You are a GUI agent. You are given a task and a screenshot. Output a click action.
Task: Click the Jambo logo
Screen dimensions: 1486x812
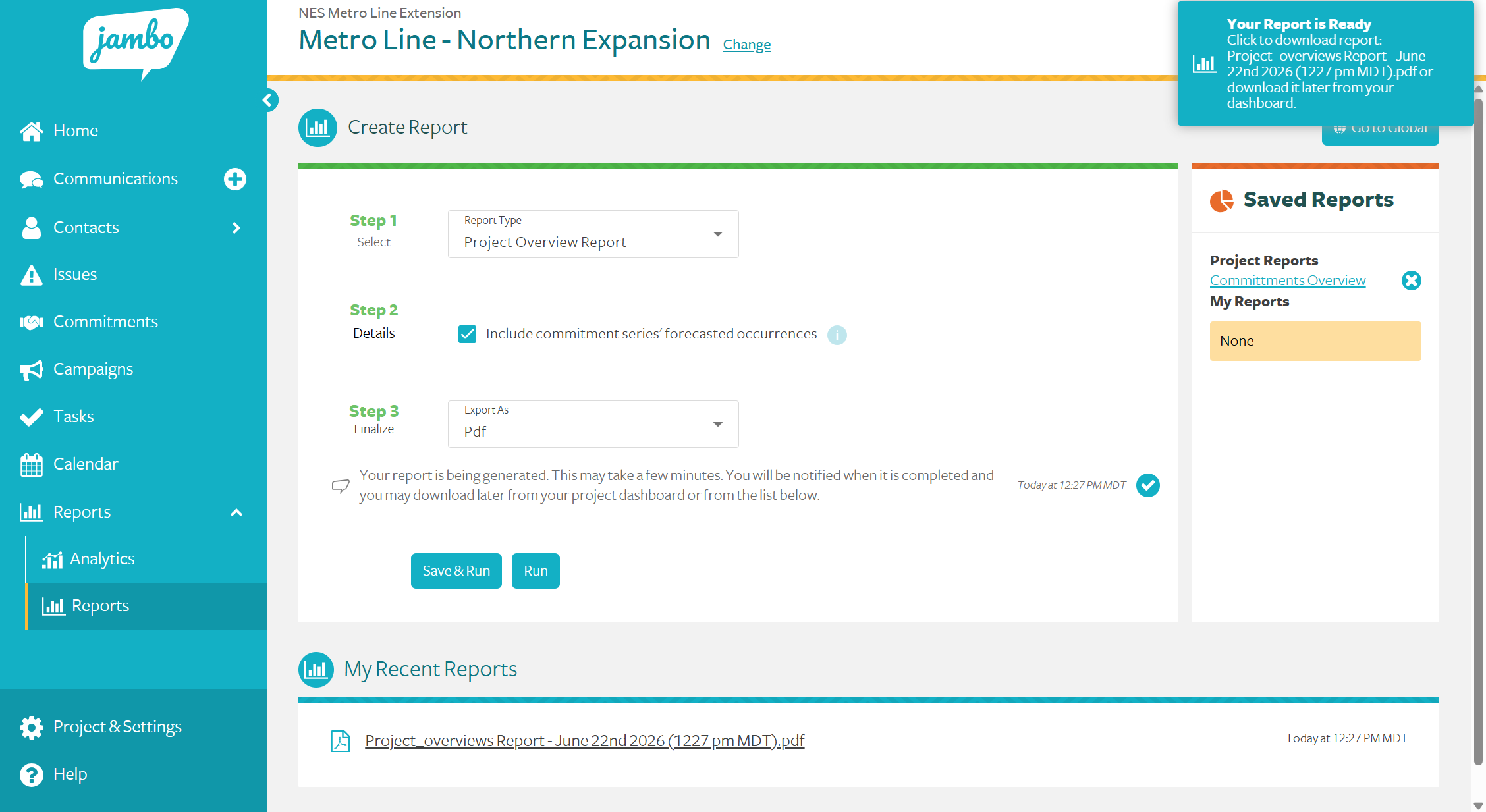pyautogui.click(x=135, y=43)
